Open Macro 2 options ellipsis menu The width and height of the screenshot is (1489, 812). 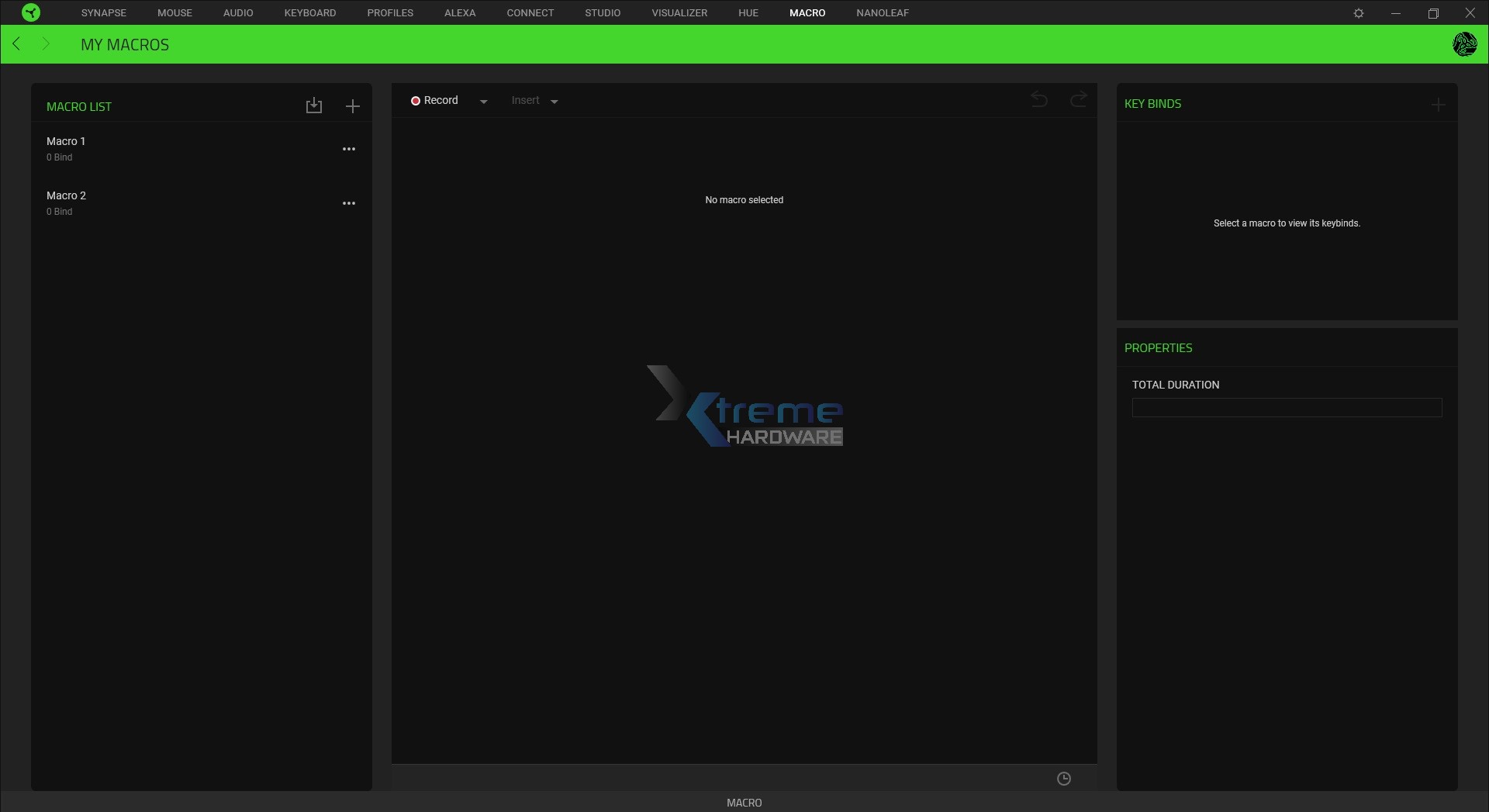(349, 203)
